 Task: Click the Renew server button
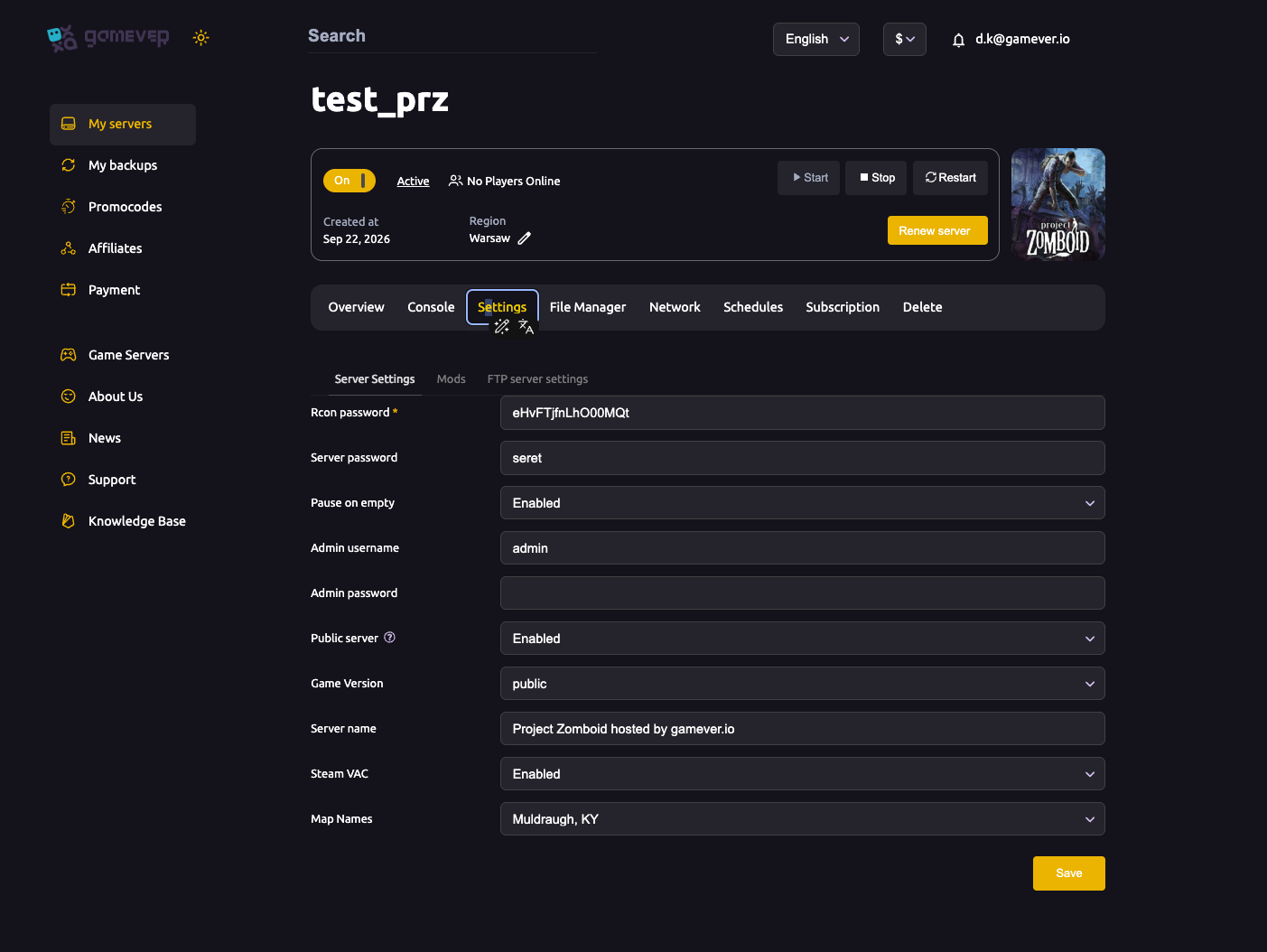[x=937, y=230]
